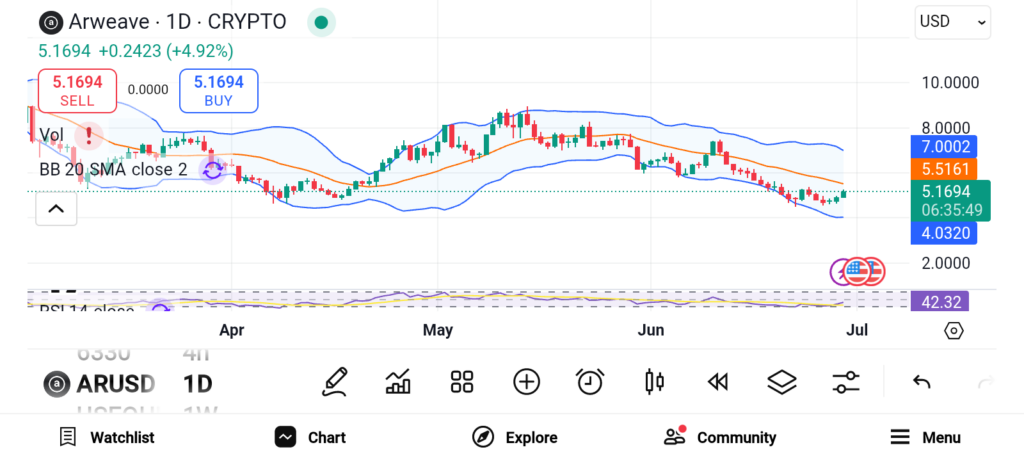Undo the last action with the arrow icon
The width and height of the screenshot is (1024, 461).
pos(921,382)
